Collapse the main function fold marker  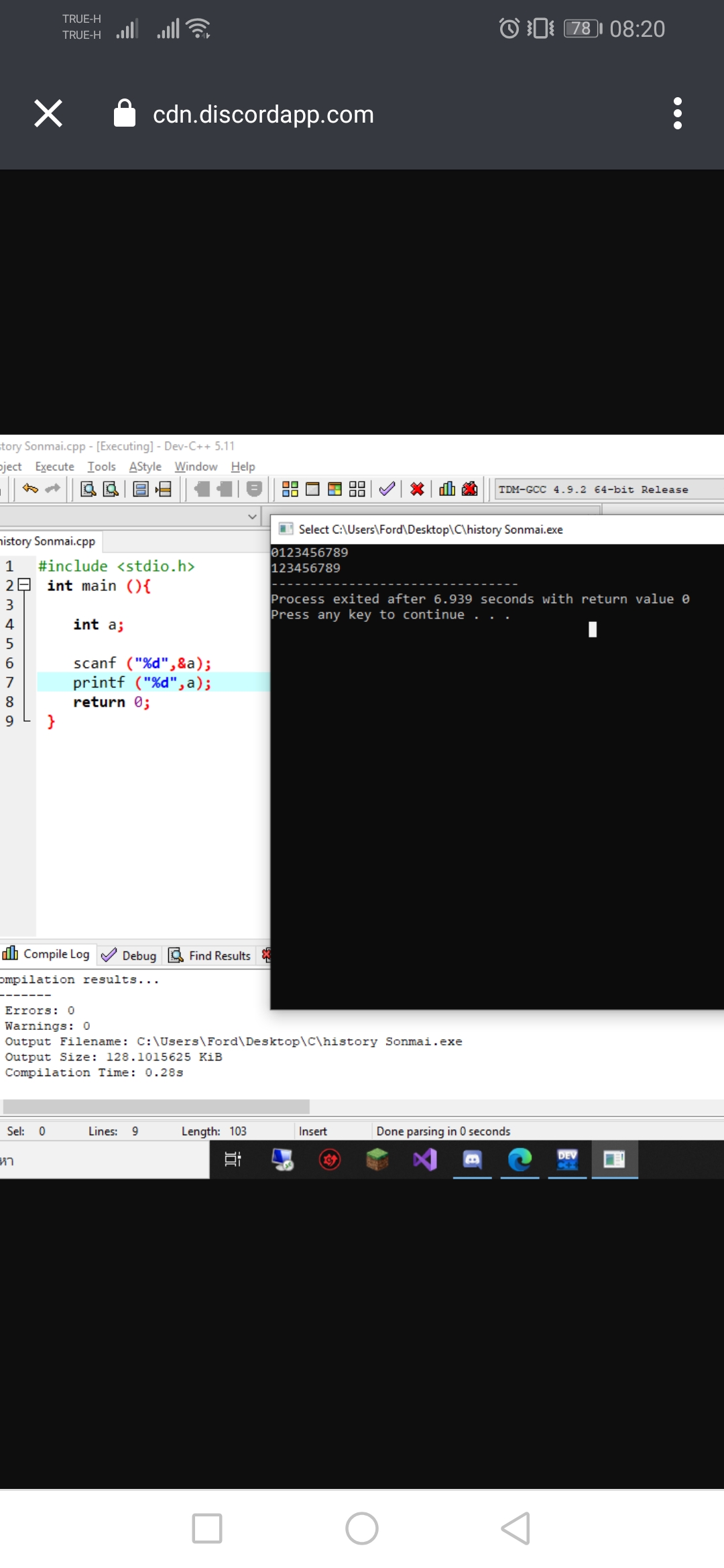coord(24,585)
